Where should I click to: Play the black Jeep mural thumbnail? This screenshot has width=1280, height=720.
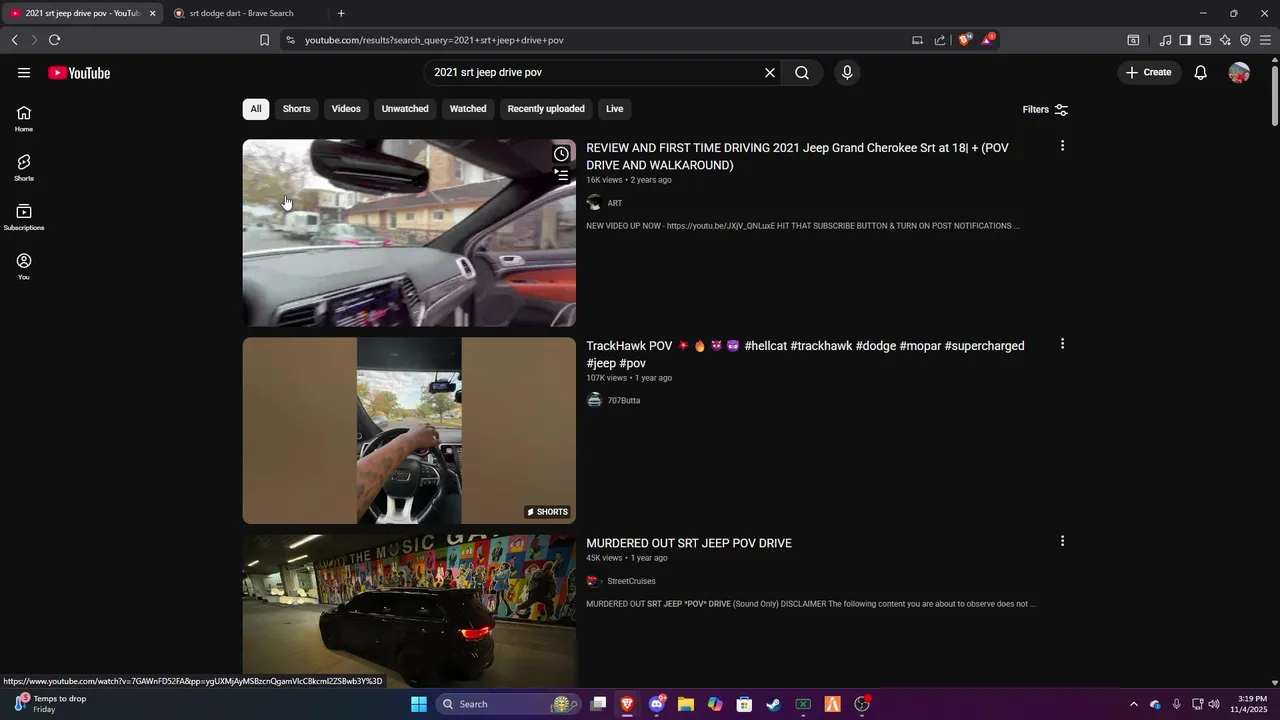pos(409,611)
